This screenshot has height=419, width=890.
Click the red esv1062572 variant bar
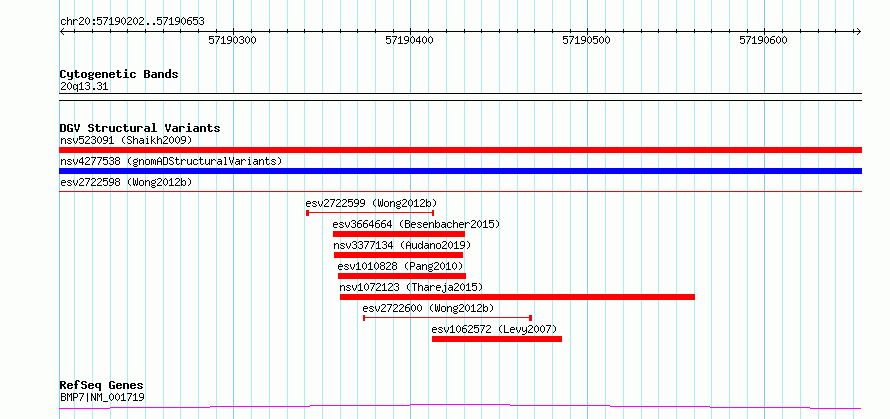coord(497,339)
